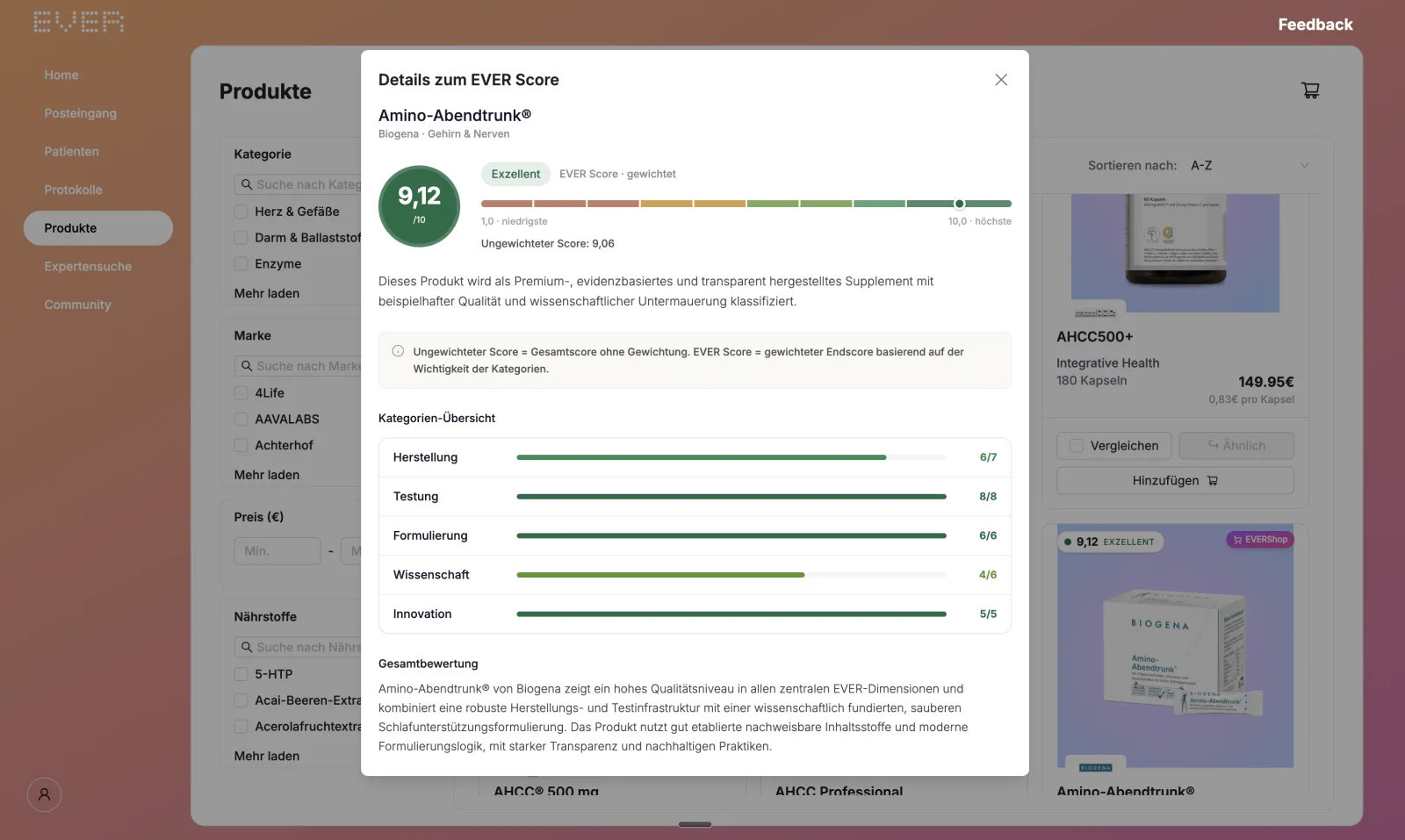Focus the Nährstoffe search field
This screenshot has width=1405, height=840.
tap(299, 647)
